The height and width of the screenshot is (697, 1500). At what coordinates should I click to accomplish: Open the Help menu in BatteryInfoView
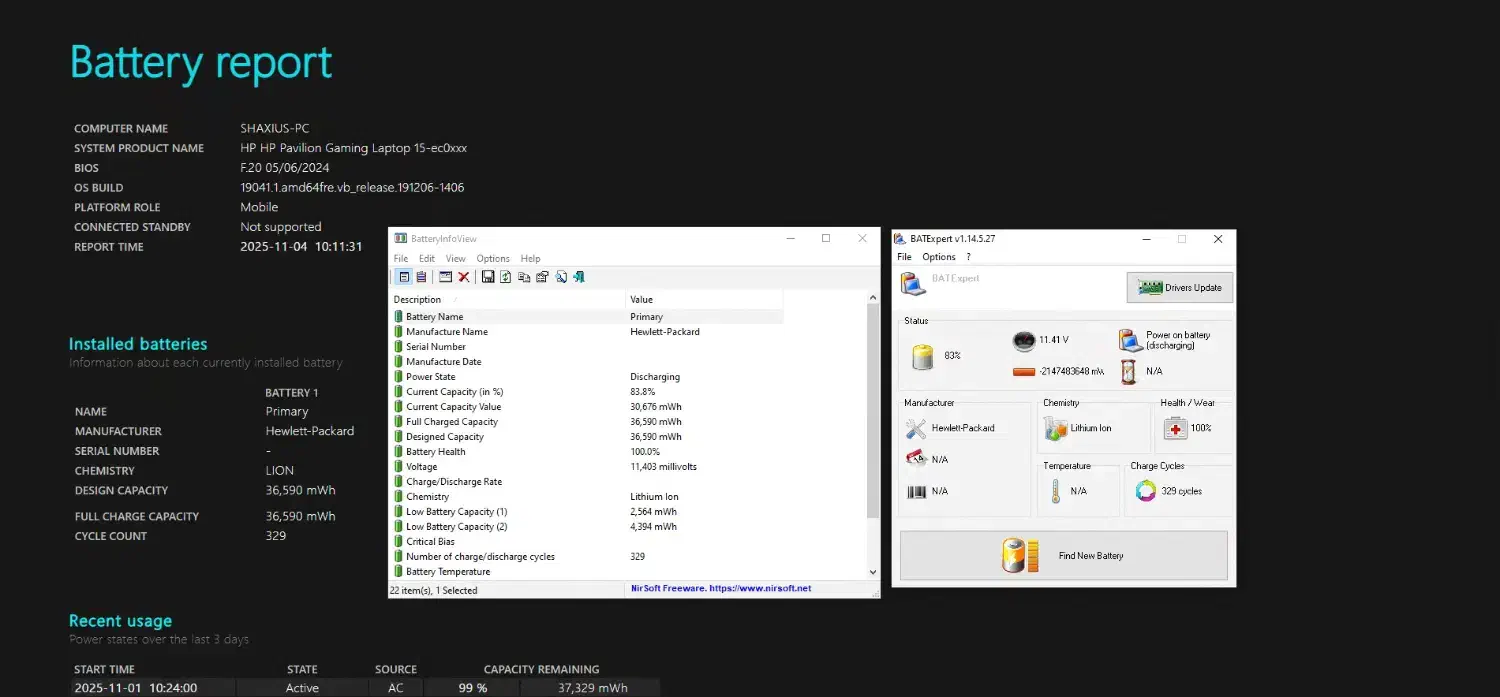tap(530, 258)
